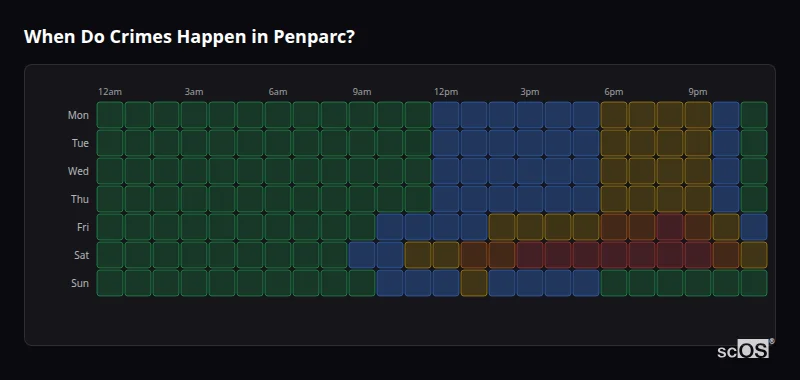Click the 'Mon' row label
The image size is (800, 380).
[x=78, y=115]
